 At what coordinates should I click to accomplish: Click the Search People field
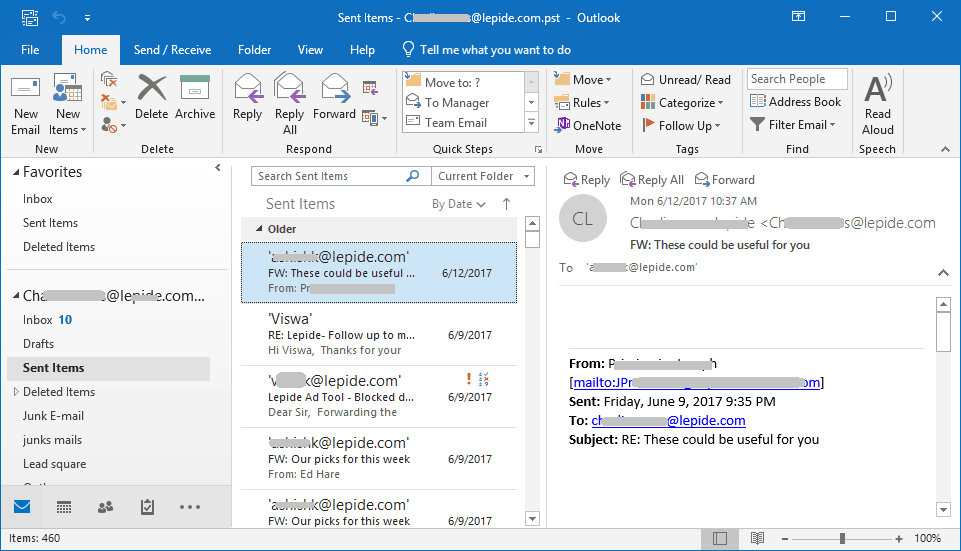pos(797,79)
